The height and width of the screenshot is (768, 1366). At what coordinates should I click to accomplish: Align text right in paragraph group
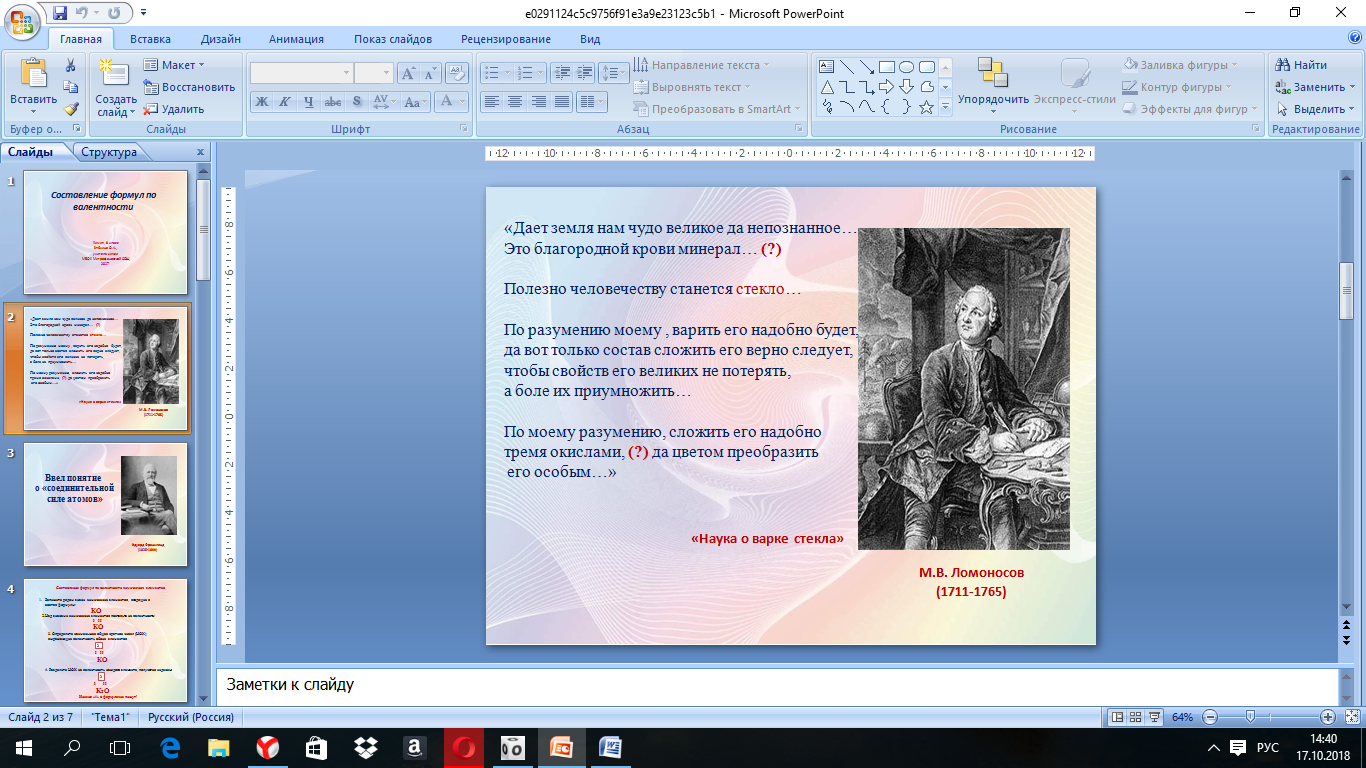[x=538, y=102]
